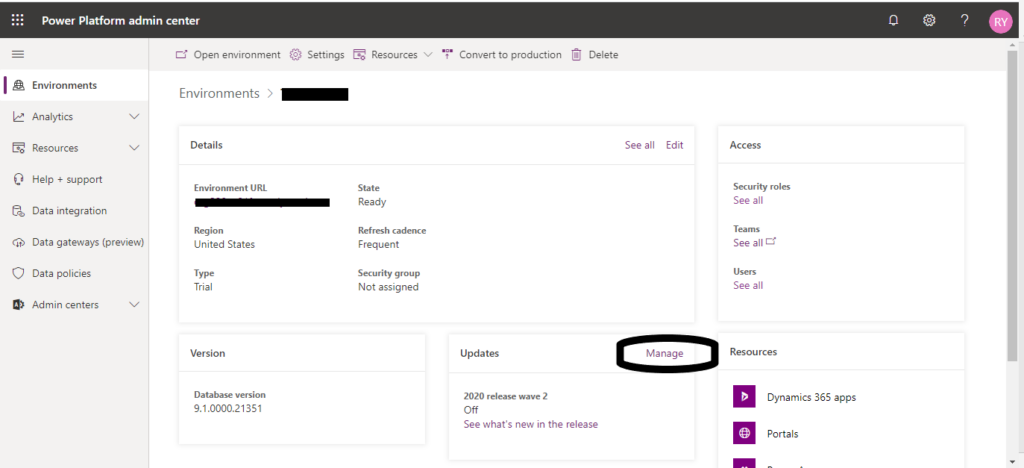Click the Admin centers icon
This screenshot has height=468, width=1024.
point(18,305)
